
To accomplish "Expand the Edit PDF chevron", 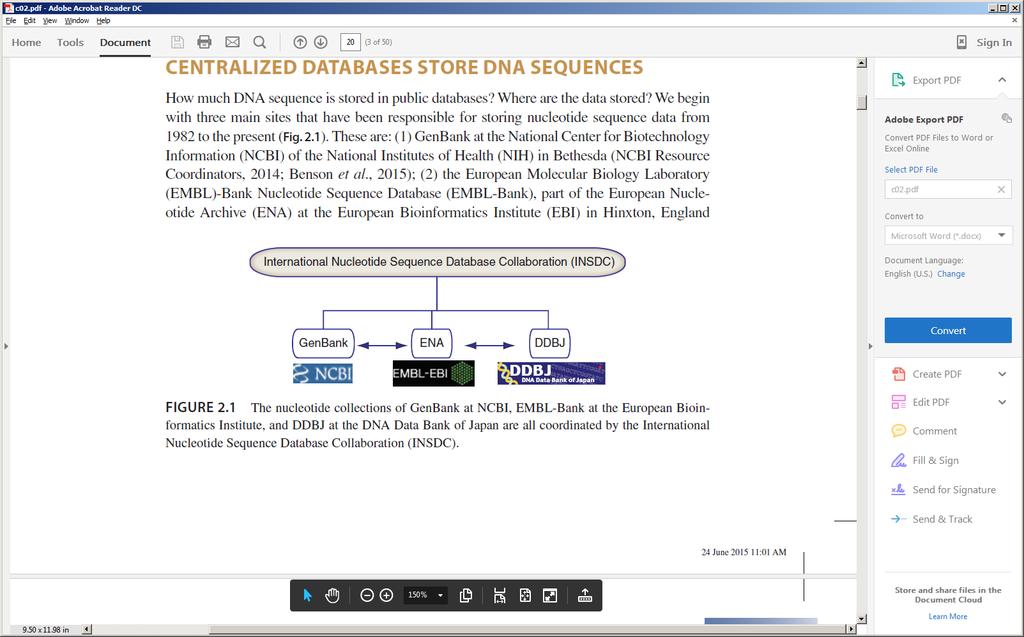I will coord(1002,402).
